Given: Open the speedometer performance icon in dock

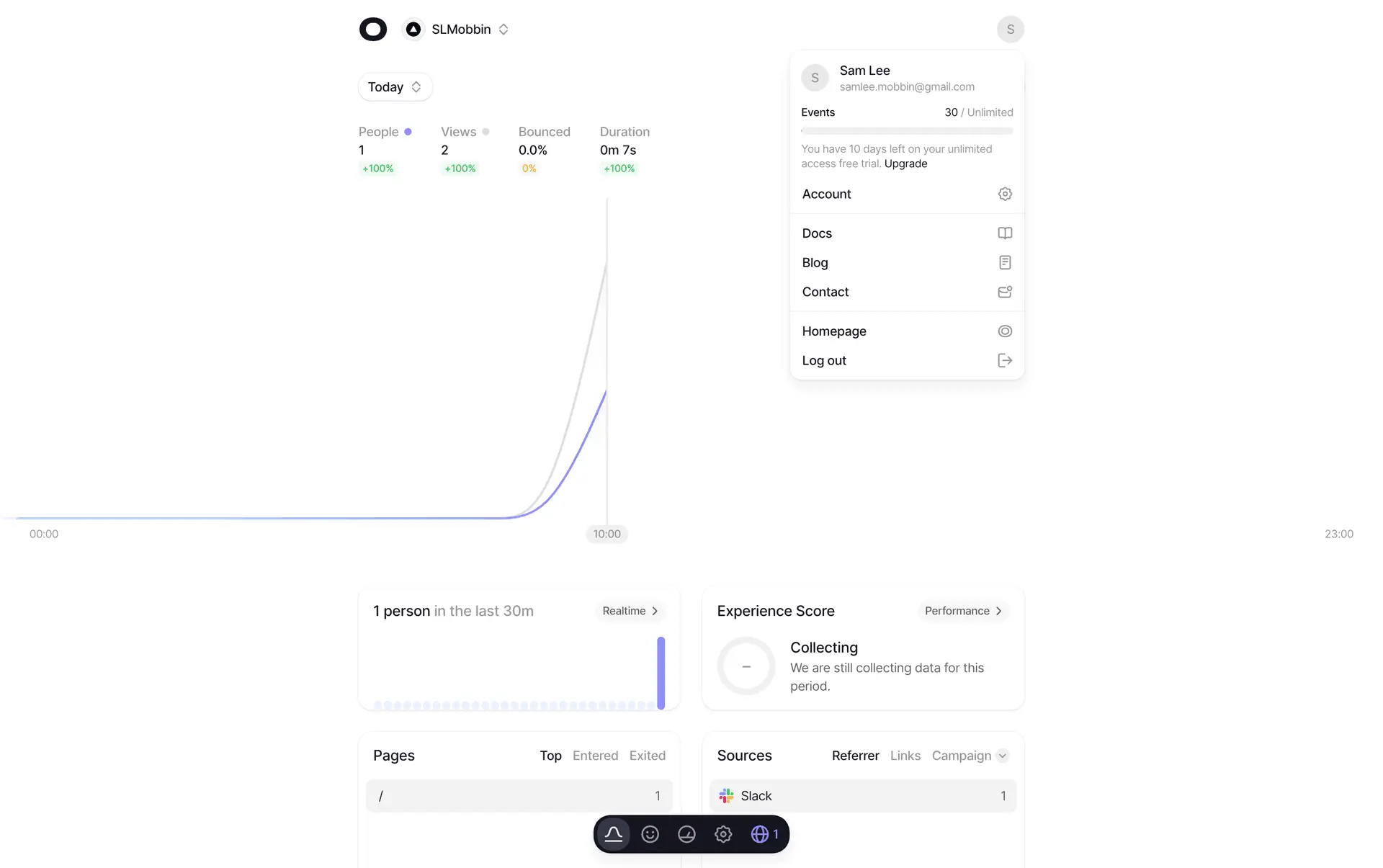Looking at the screenshot, I should click(x=686, y=834).
